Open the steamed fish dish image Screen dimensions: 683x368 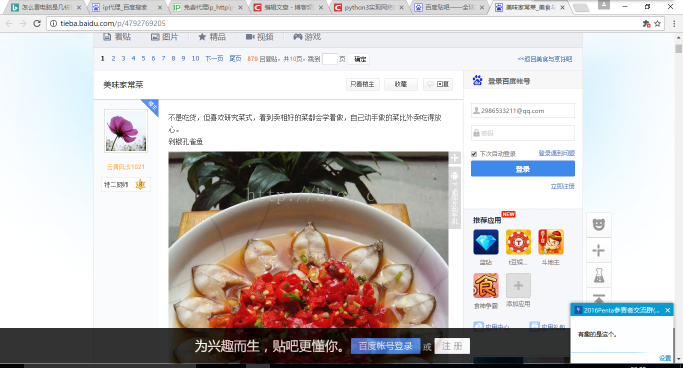tap(308, 257)
